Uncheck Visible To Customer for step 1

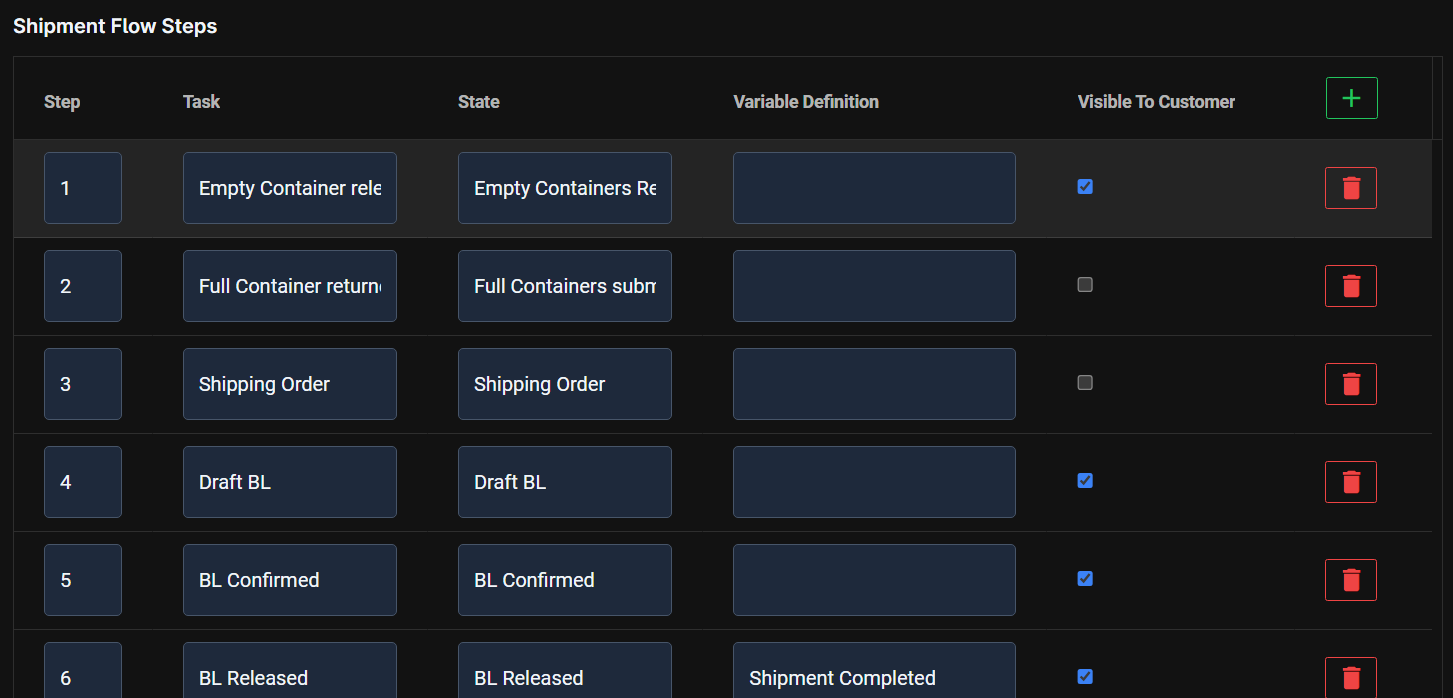[x=1085, y=187]
